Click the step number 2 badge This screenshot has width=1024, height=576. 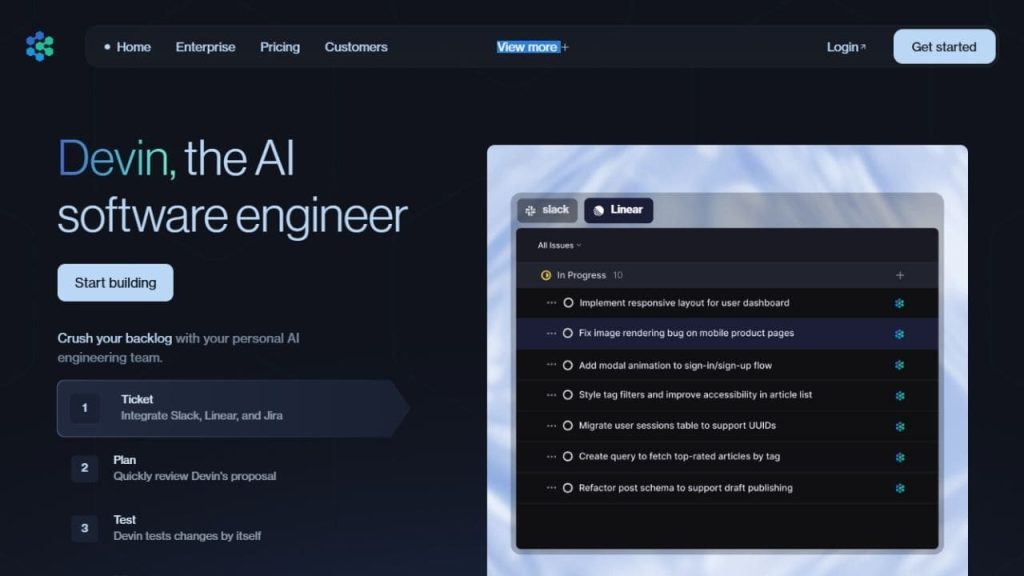[x=84, y=468]
